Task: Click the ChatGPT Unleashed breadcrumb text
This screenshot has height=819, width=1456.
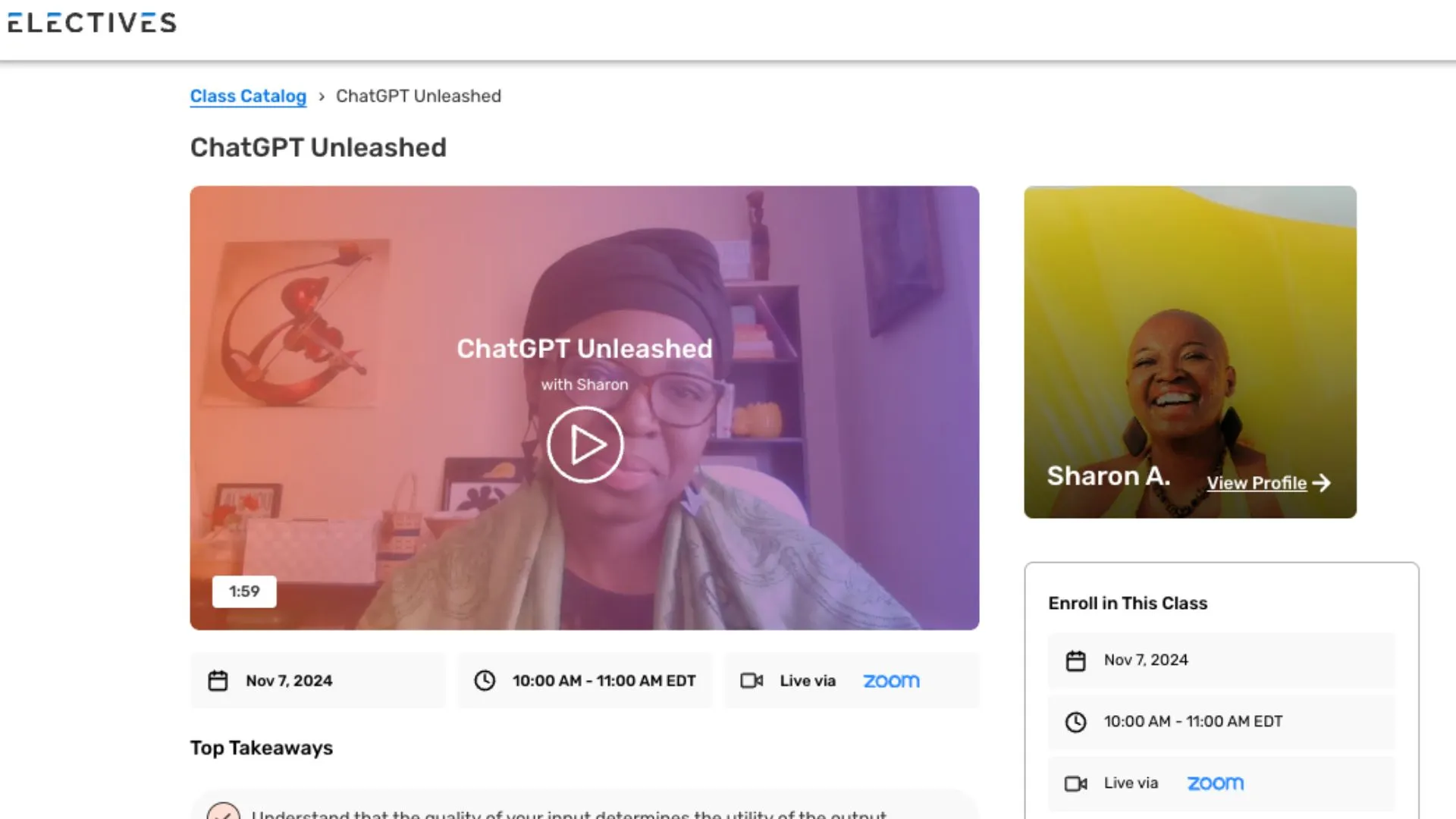Action: 419,96
